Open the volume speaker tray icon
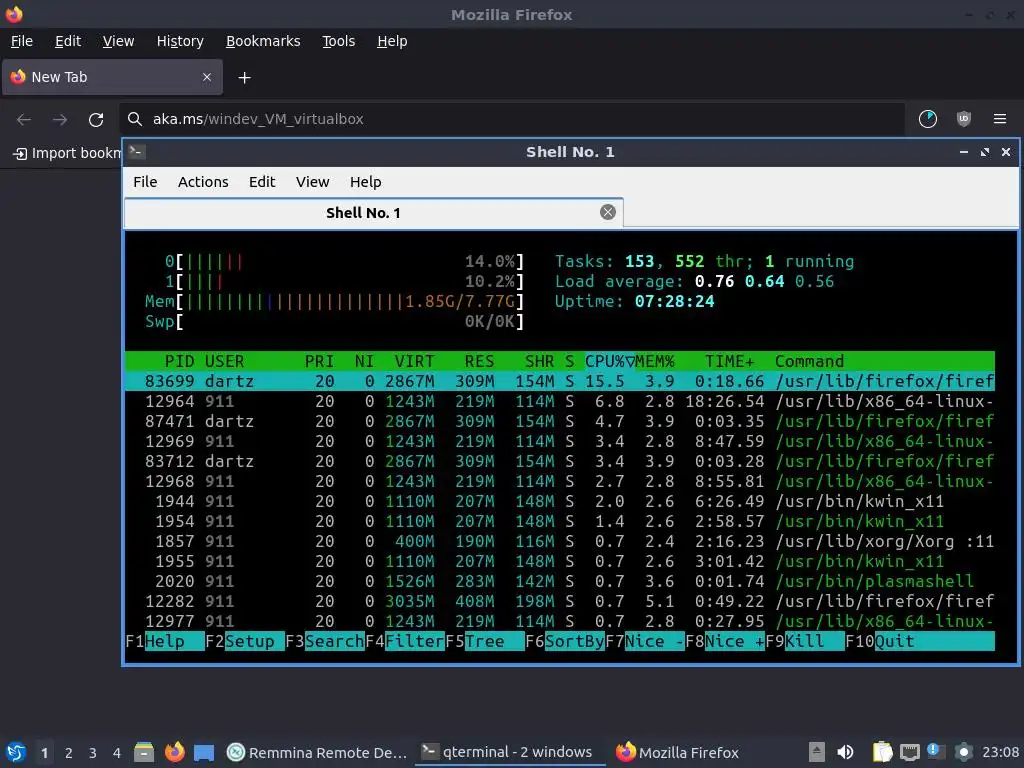Screen dimensions: 1024x768 tap(845, 752)
